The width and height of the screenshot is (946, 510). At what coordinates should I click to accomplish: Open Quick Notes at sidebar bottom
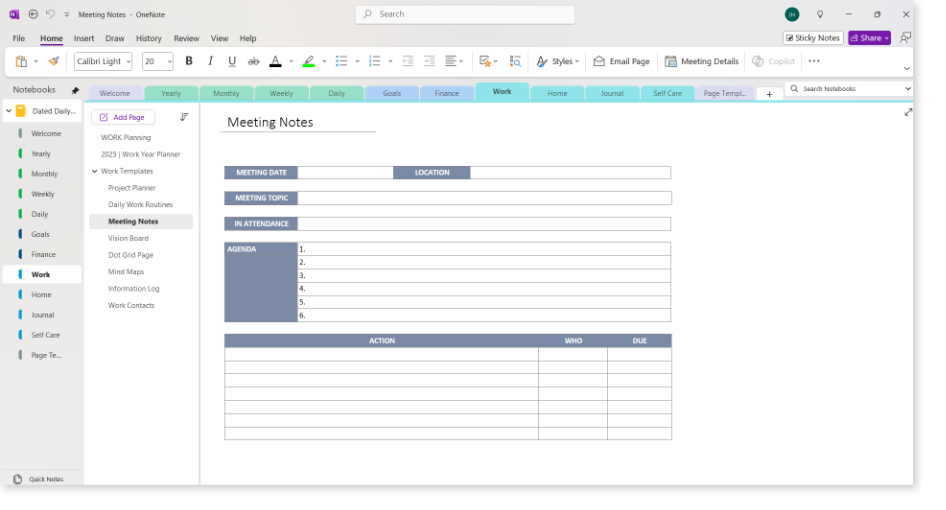pos(39,479)
